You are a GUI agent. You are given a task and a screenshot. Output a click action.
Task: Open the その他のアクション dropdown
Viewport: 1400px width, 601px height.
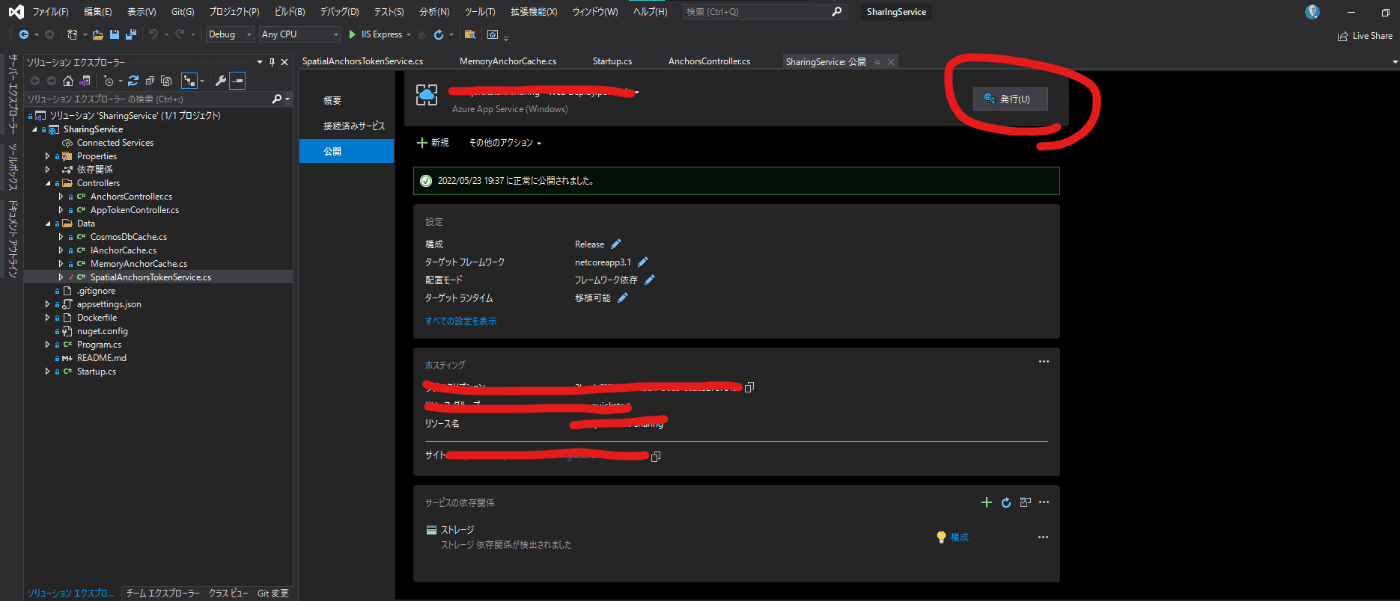click(x=505, y=143)
